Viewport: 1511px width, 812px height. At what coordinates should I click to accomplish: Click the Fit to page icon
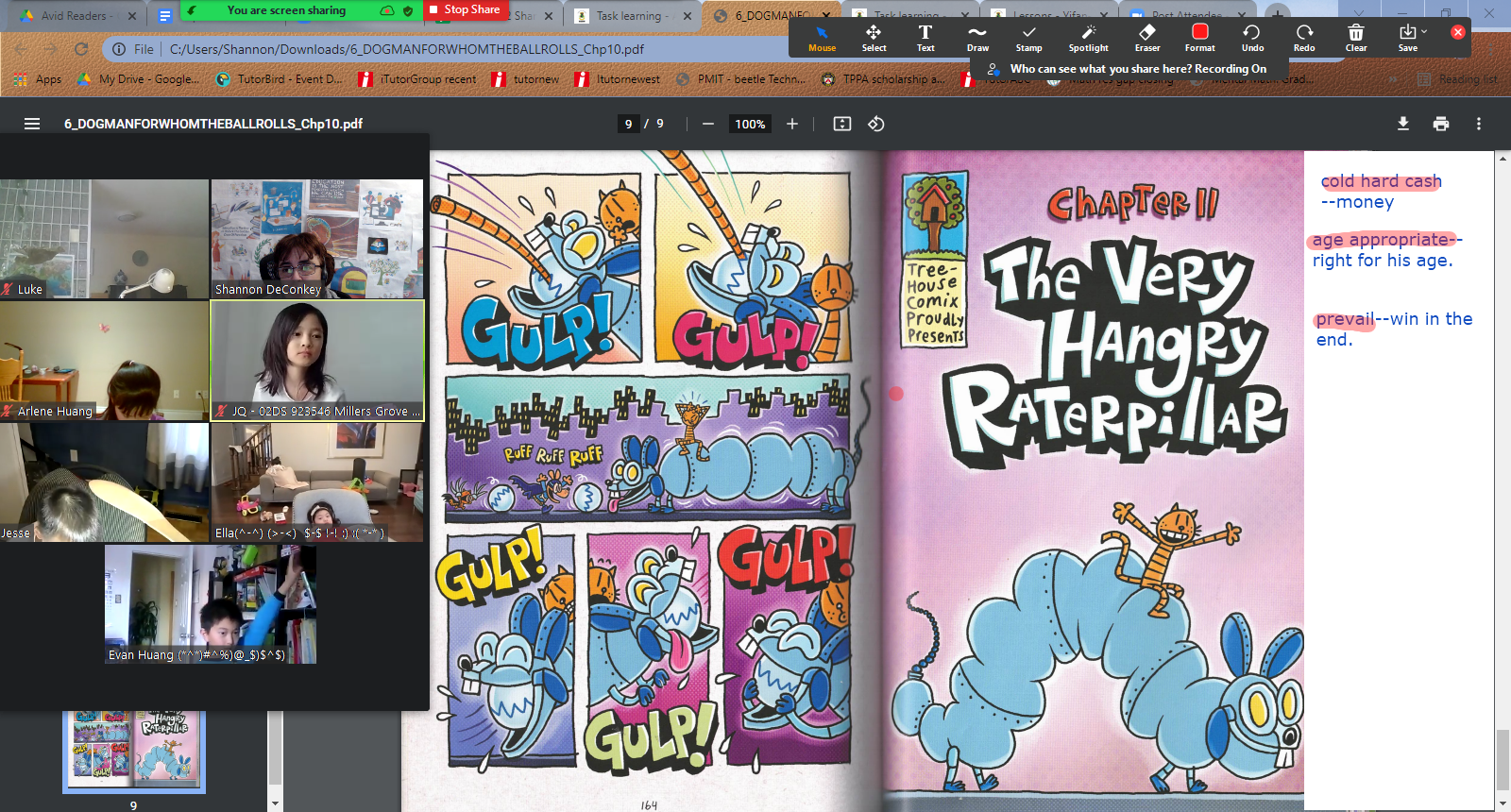842,124
